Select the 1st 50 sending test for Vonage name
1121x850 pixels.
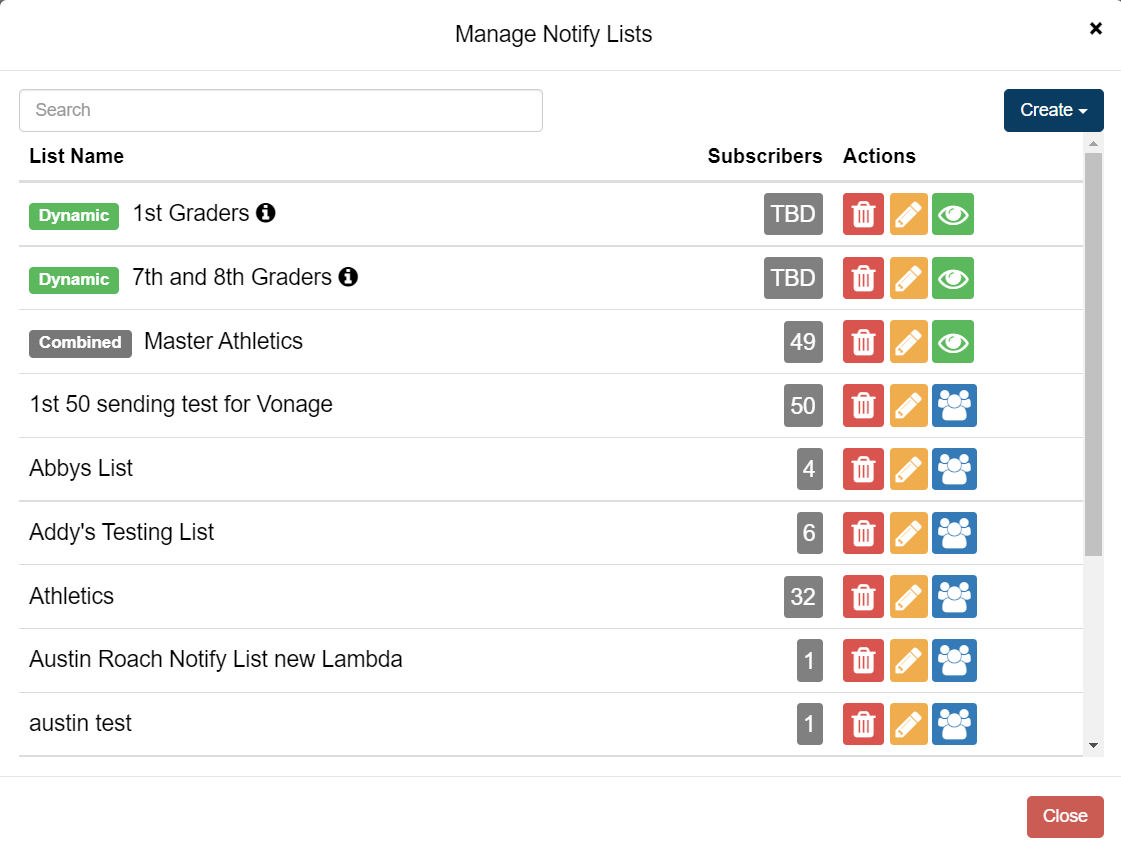181,405
